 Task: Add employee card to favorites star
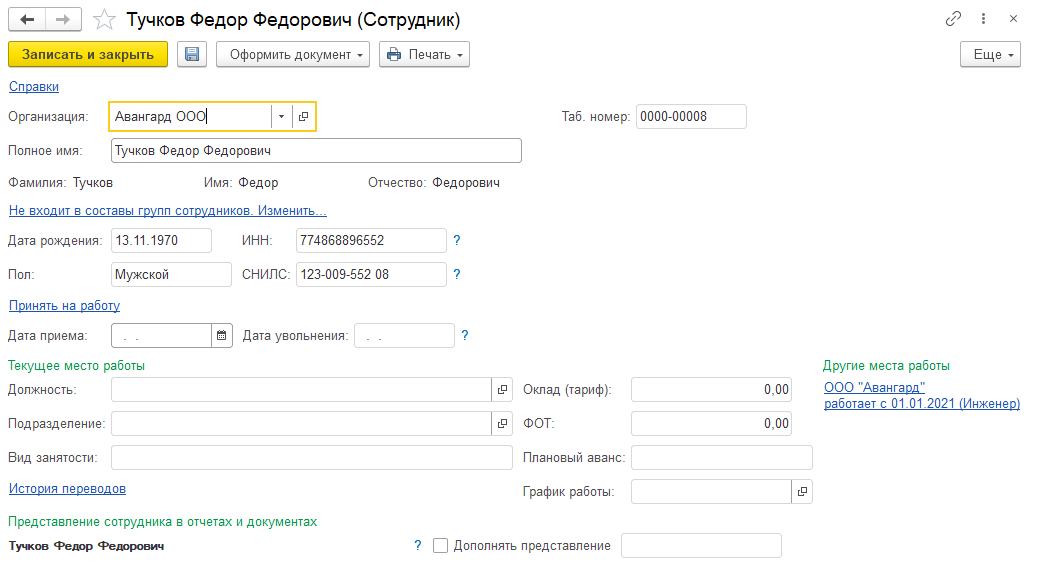tap(102, 20)
